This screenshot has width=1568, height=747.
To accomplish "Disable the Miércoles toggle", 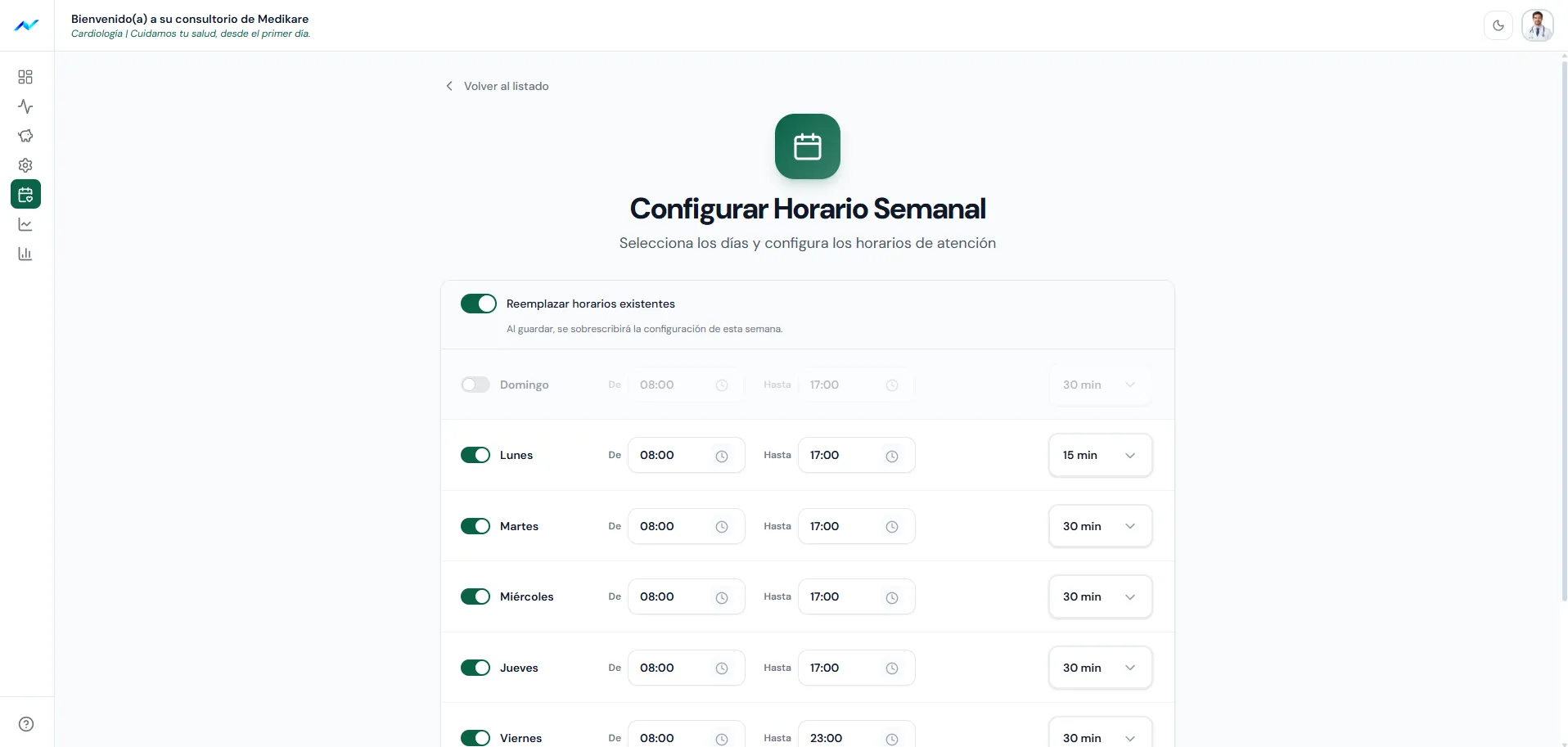I will coord(475,596).
